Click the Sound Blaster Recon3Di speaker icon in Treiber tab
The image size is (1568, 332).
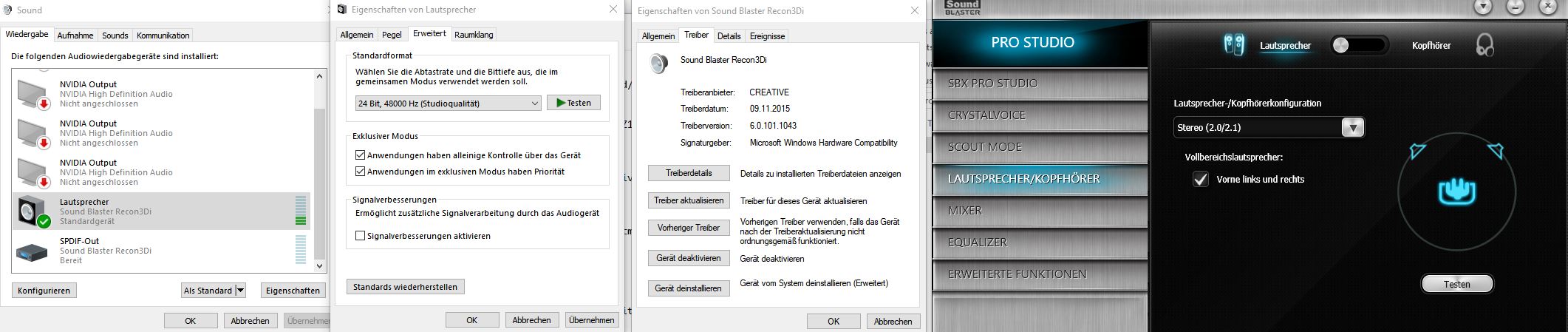pyautogui.click(x=658, y=63)
